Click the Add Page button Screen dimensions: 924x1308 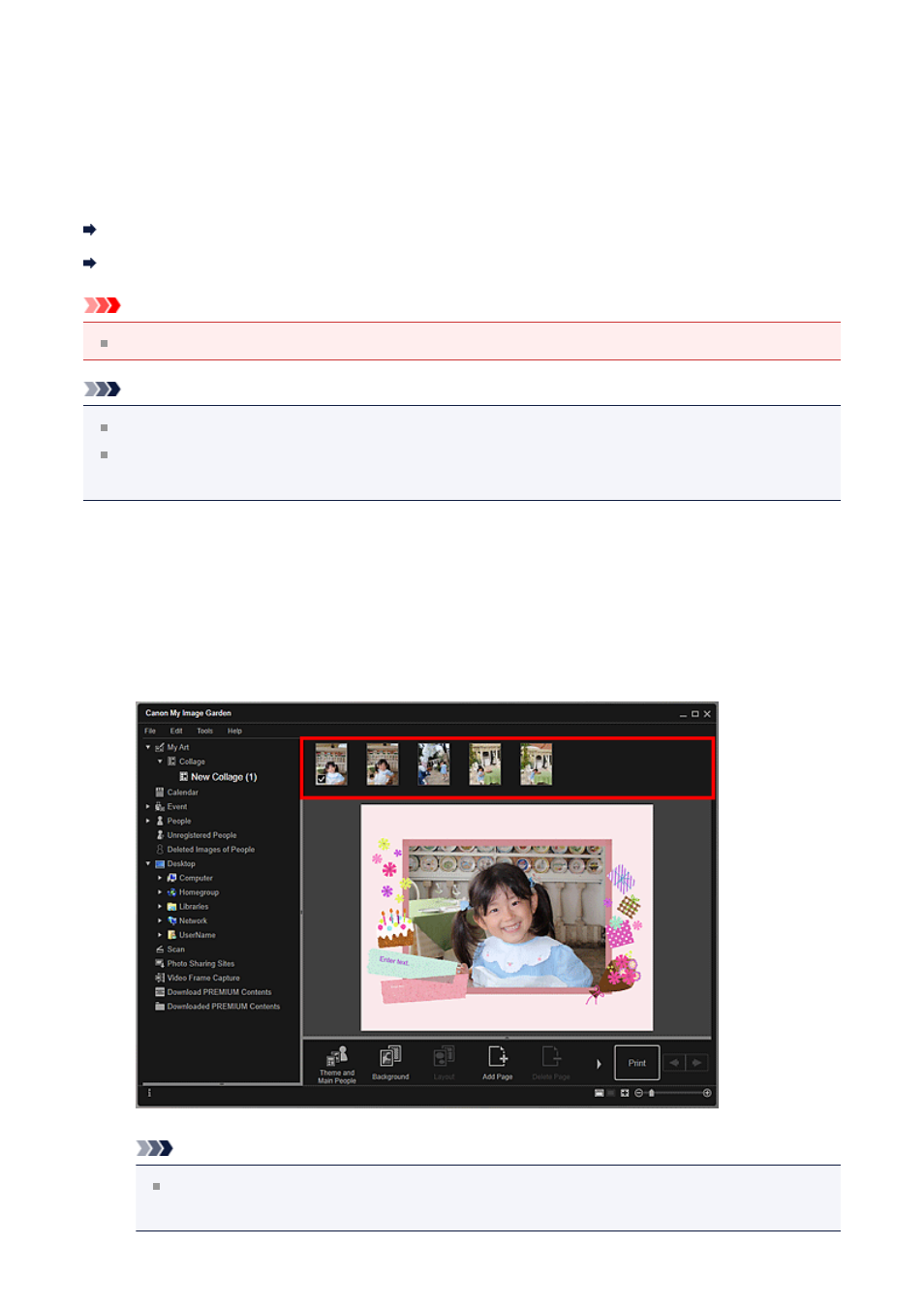[x=498, y=1064]
